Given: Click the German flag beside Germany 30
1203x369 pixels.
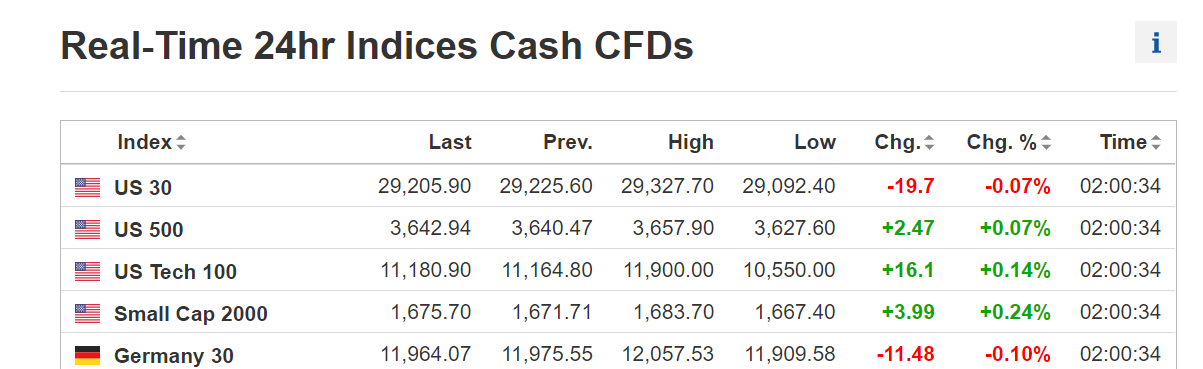Looking at the screenshot, I should pos(87,355).
